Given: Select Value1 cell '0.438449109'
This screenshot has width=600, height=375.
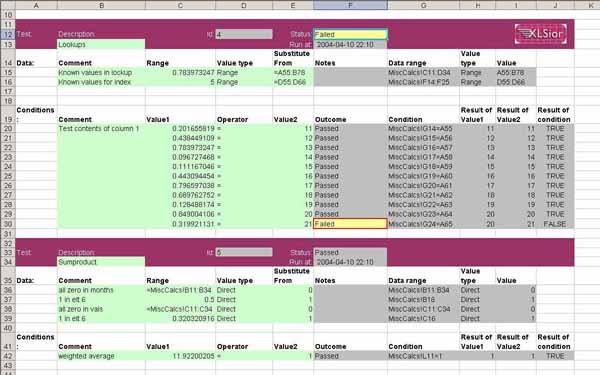Looking at the screenshot, I should coord(180,138).
